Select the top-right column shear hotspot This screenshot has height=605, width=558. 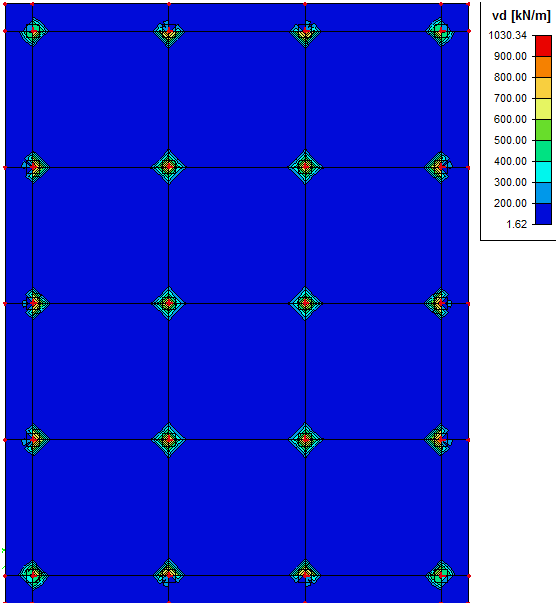pos(441,31)
